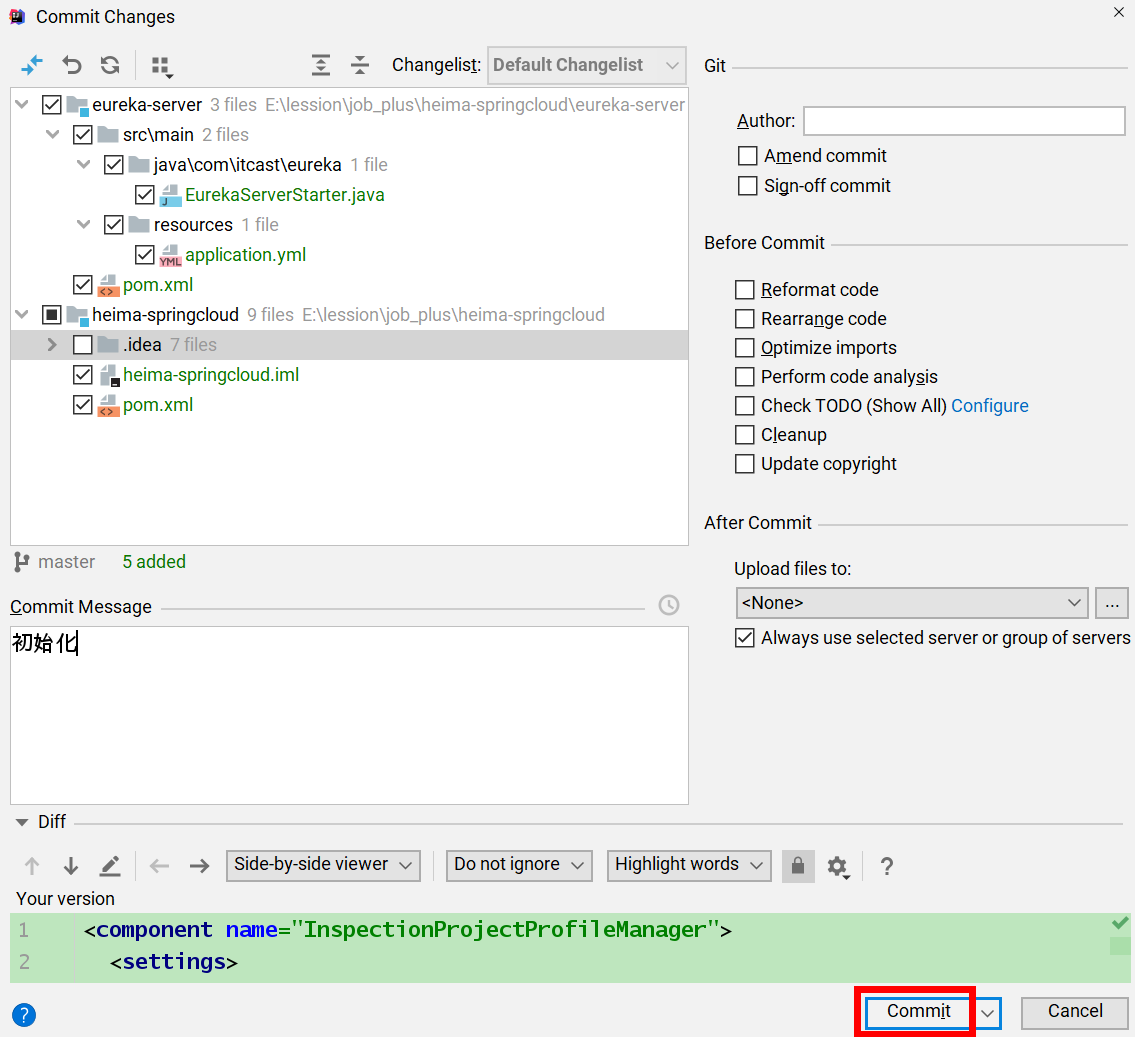1135x1037 pixels.
Task: Check the .idea folder checkbox
Action: coord(83,344)
